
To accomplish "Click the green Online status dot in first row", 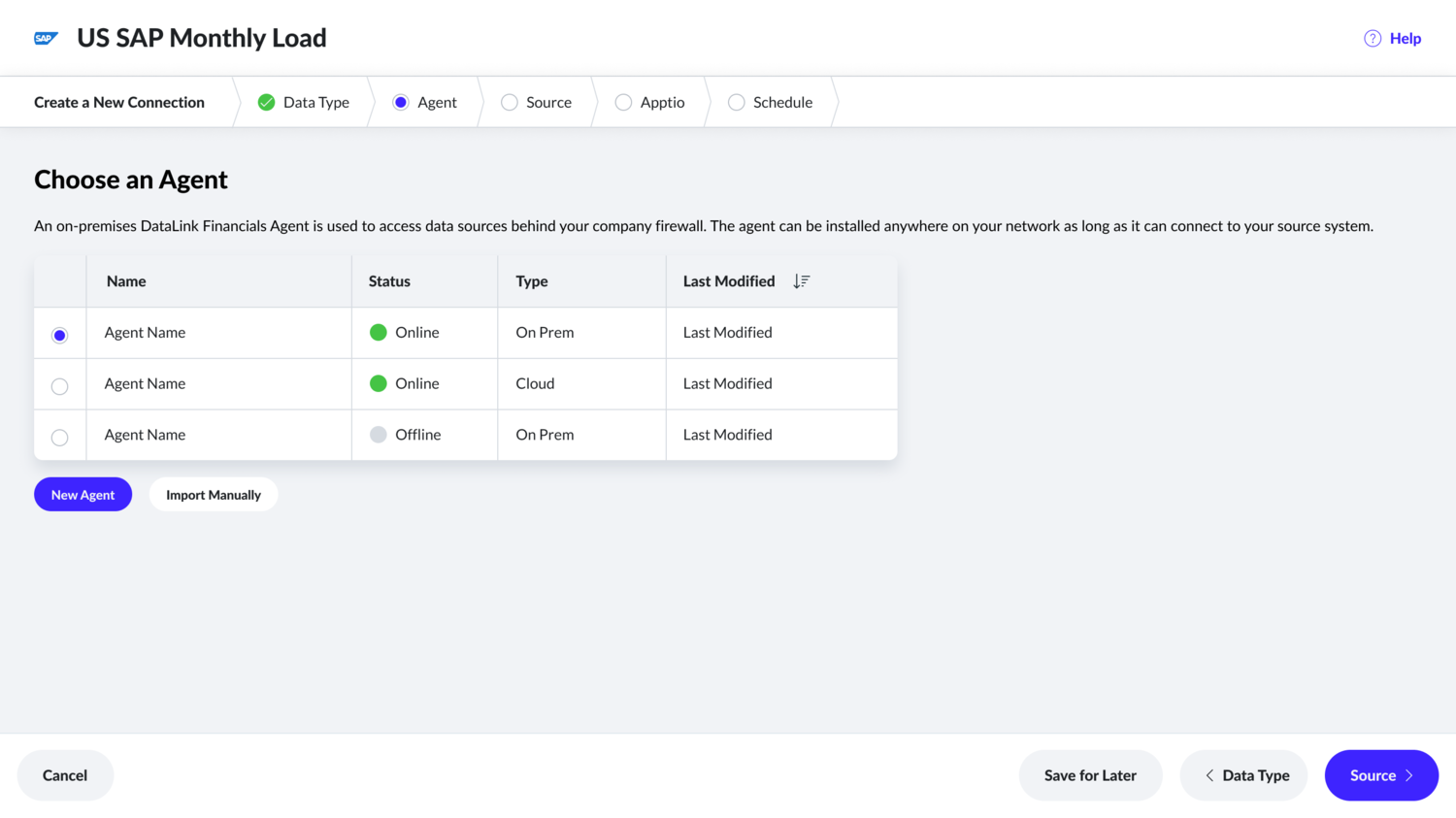I will point(379,332).
